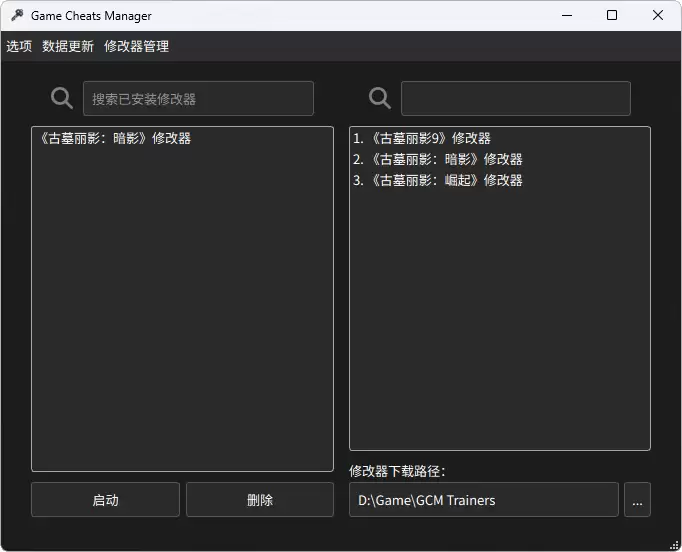
Task: Focus the trainer download search field
Action: pyautogui.click(x=516, y=99)
